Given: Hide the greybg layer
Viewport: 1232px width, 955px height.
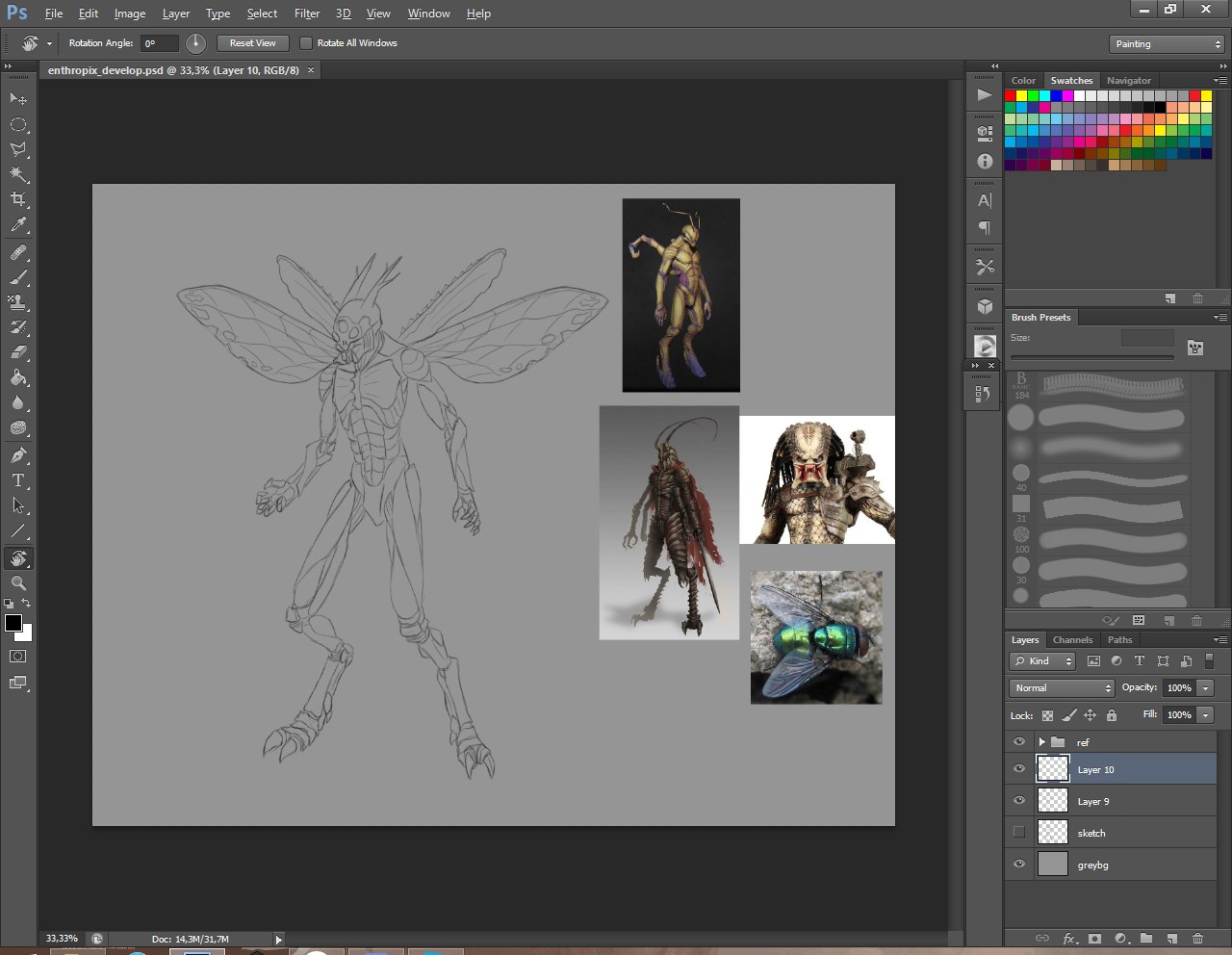Looking at the screenshot, I should (1019, 865).
